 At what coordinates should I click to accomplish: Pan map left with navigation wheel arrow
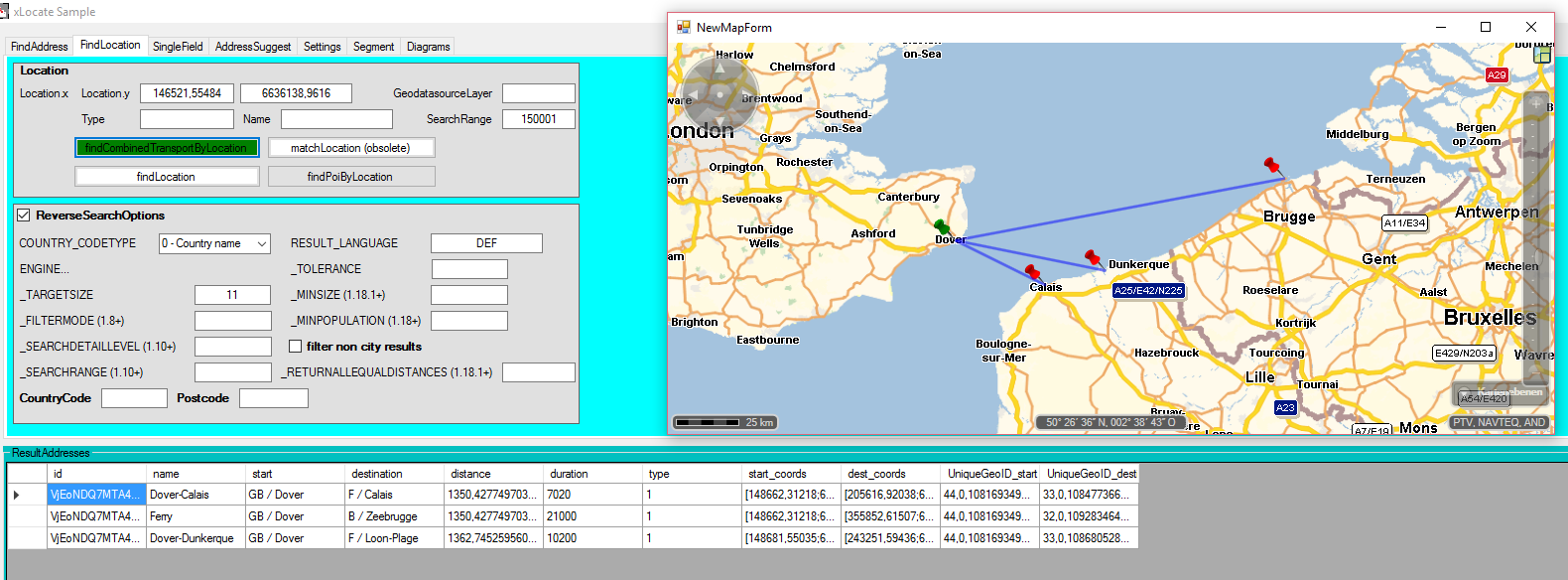coord(694,95)
